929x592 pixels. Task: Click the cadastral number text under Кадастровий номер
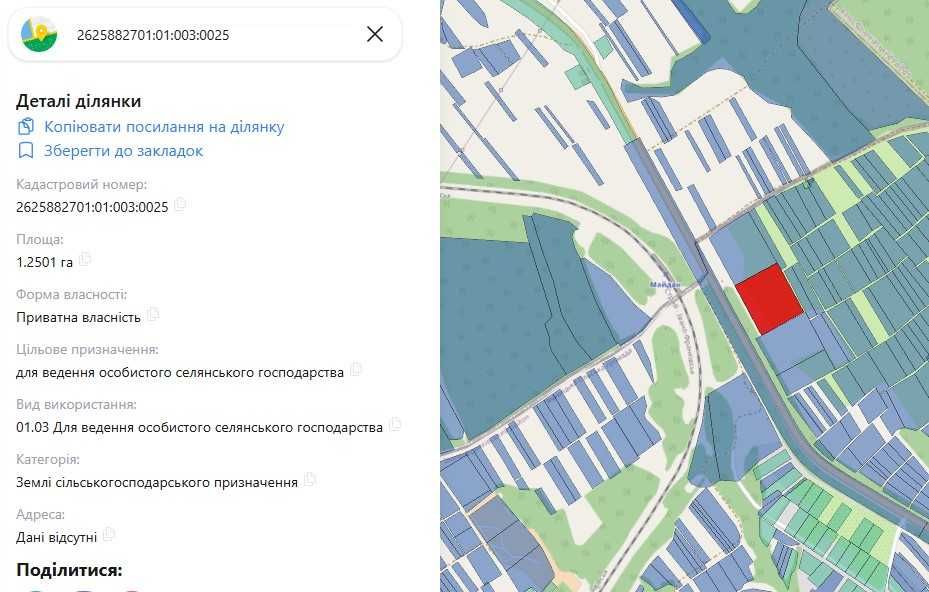point(92,207)
